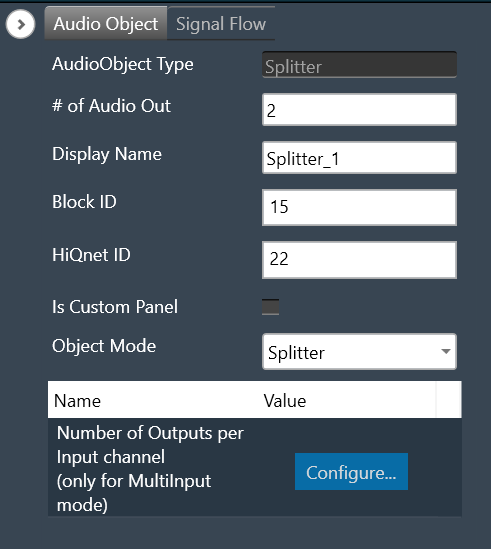Collapse the panel with the round chevron button
Image resolution: width=491 pixels, height=549 pixels.
(x=20, y=24)
